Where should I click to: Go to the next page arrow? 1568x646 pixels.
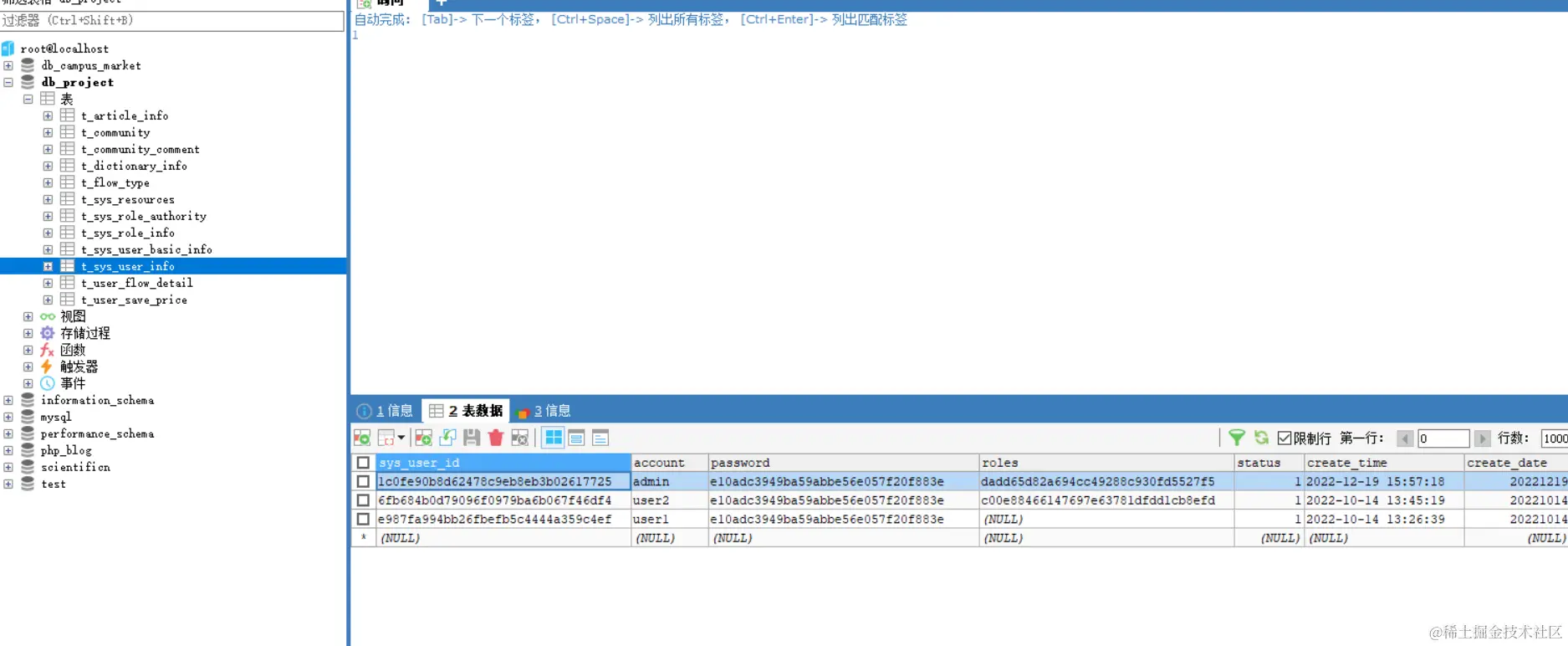tap(1483, 438)
